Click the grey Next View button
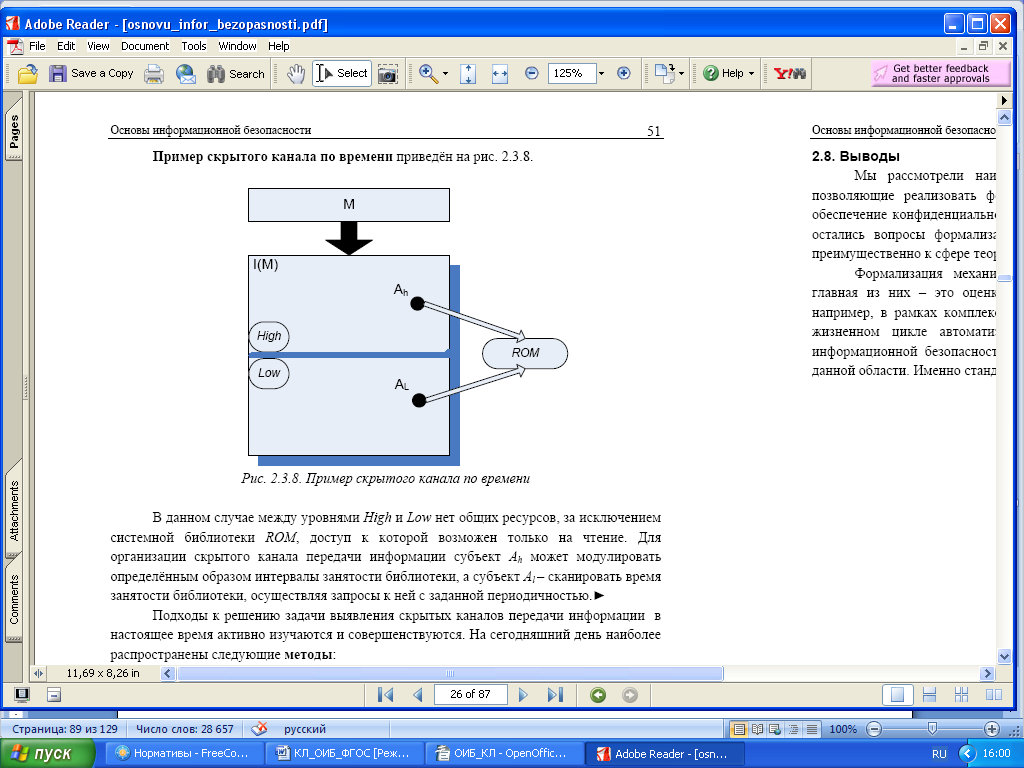Viewport: 1024px width, 768px height. [x=630, y=695]
